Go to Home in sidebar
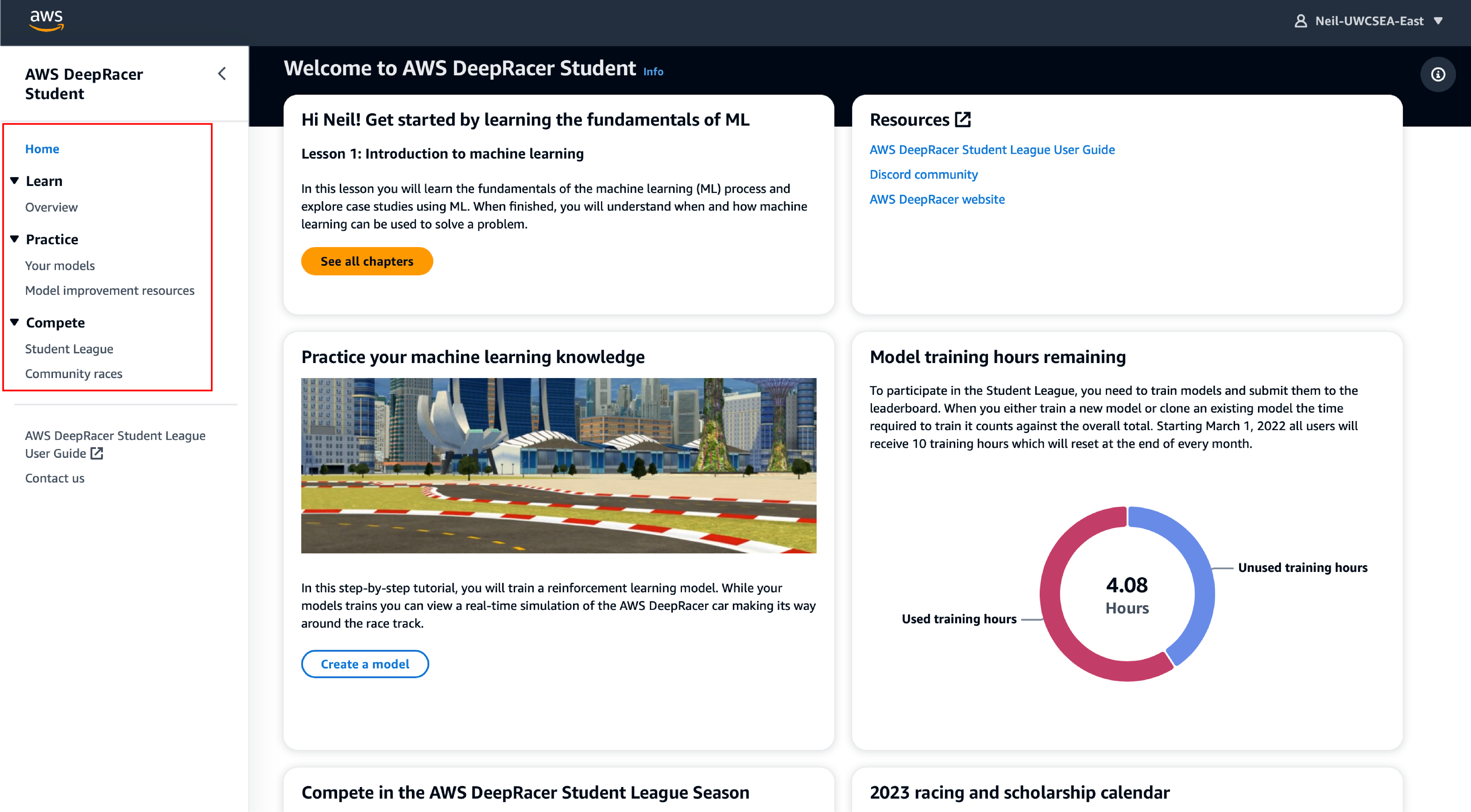1471x812 pixels. point(42,149)
